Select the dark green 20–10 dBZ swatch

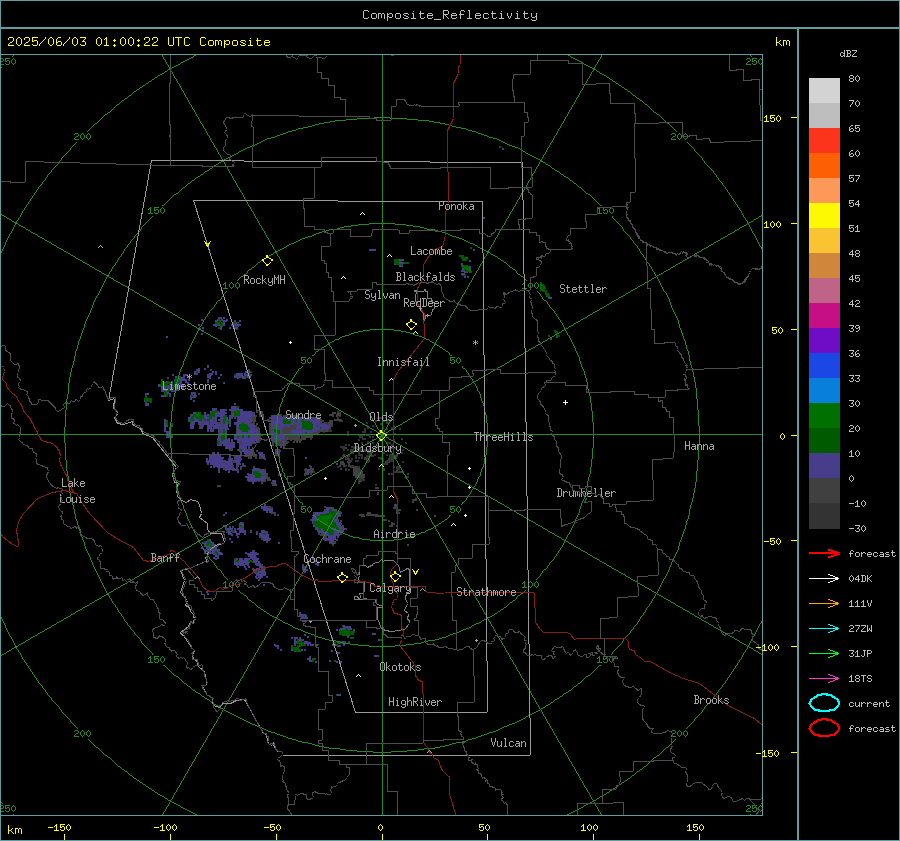pyautogui.click(x=824, y=441)
